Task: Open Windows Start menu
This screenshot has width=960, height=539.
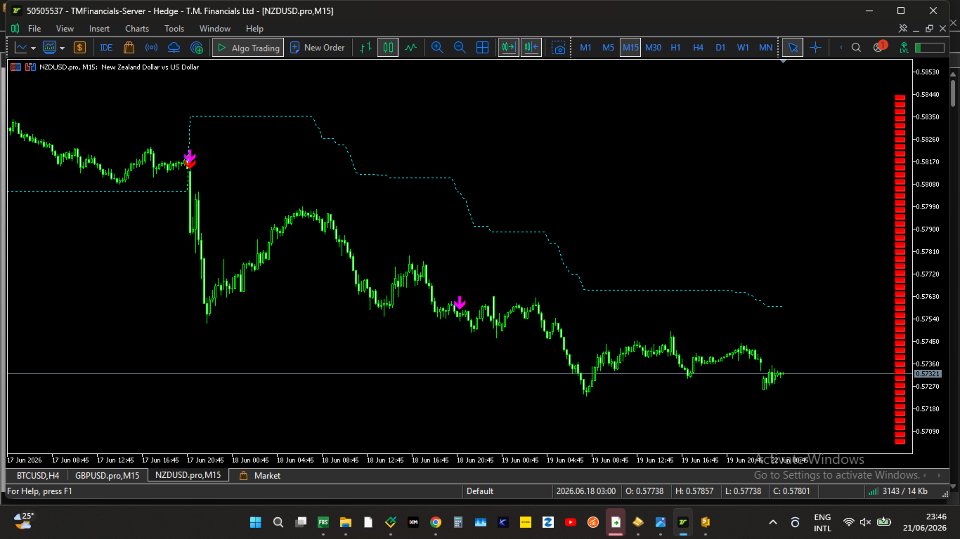Action: pos(255,522)
